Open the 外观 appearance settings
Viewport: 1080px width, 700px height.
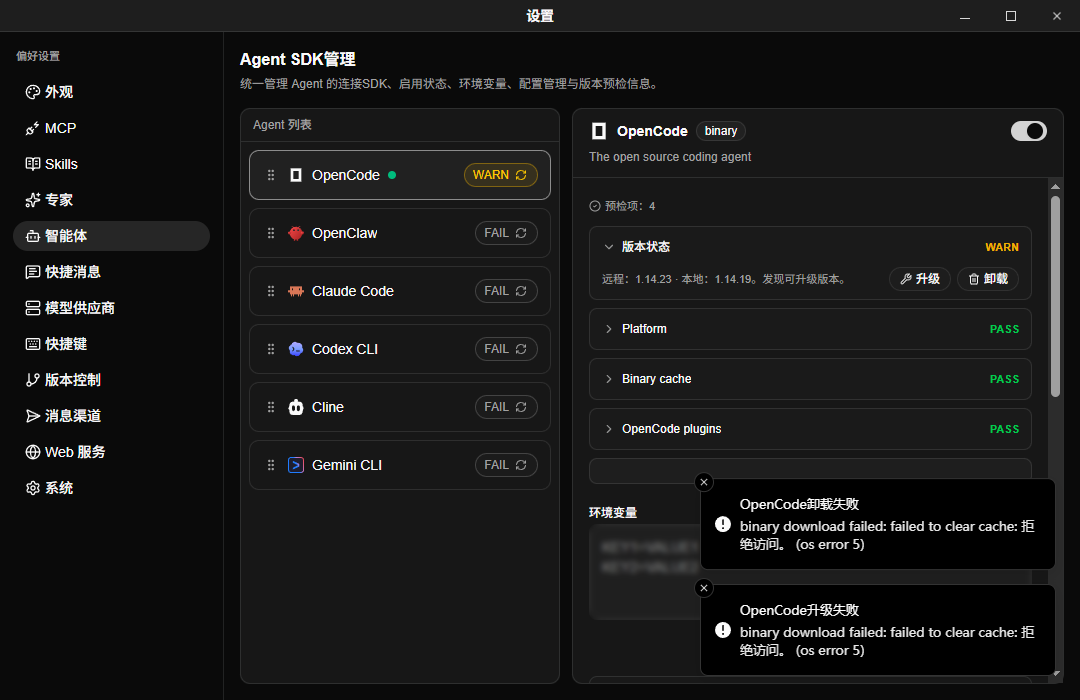(x=112, y=92)
